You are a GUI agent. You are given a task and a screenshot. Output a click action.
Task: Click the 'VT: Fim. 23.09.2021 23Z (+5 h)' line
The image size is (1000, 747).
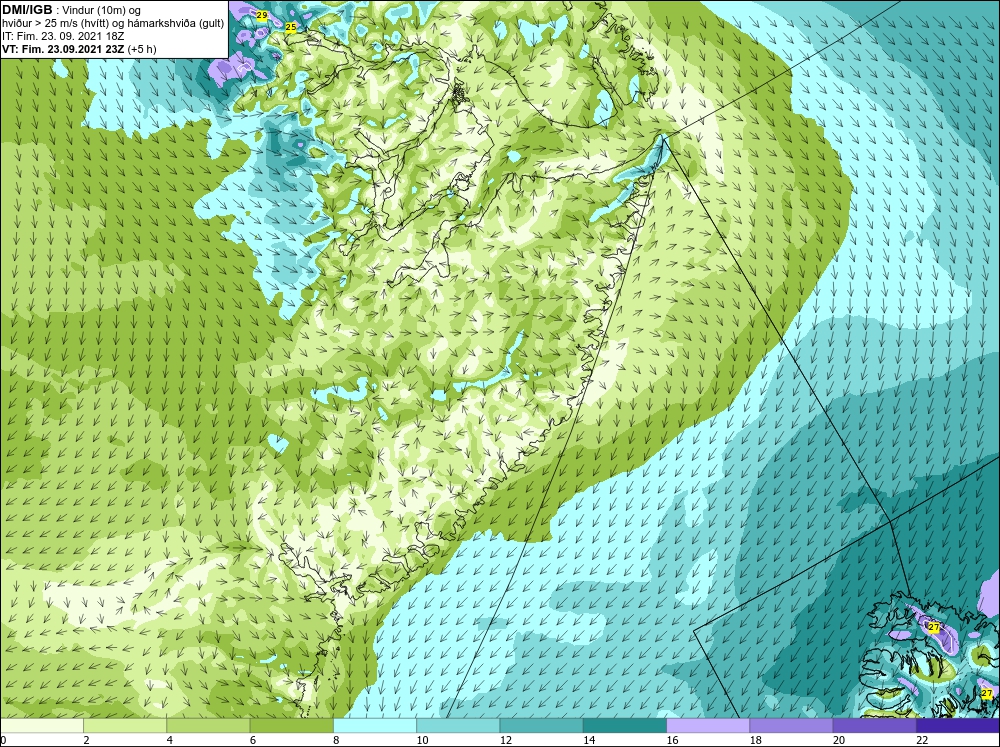(x=79, y=49)
